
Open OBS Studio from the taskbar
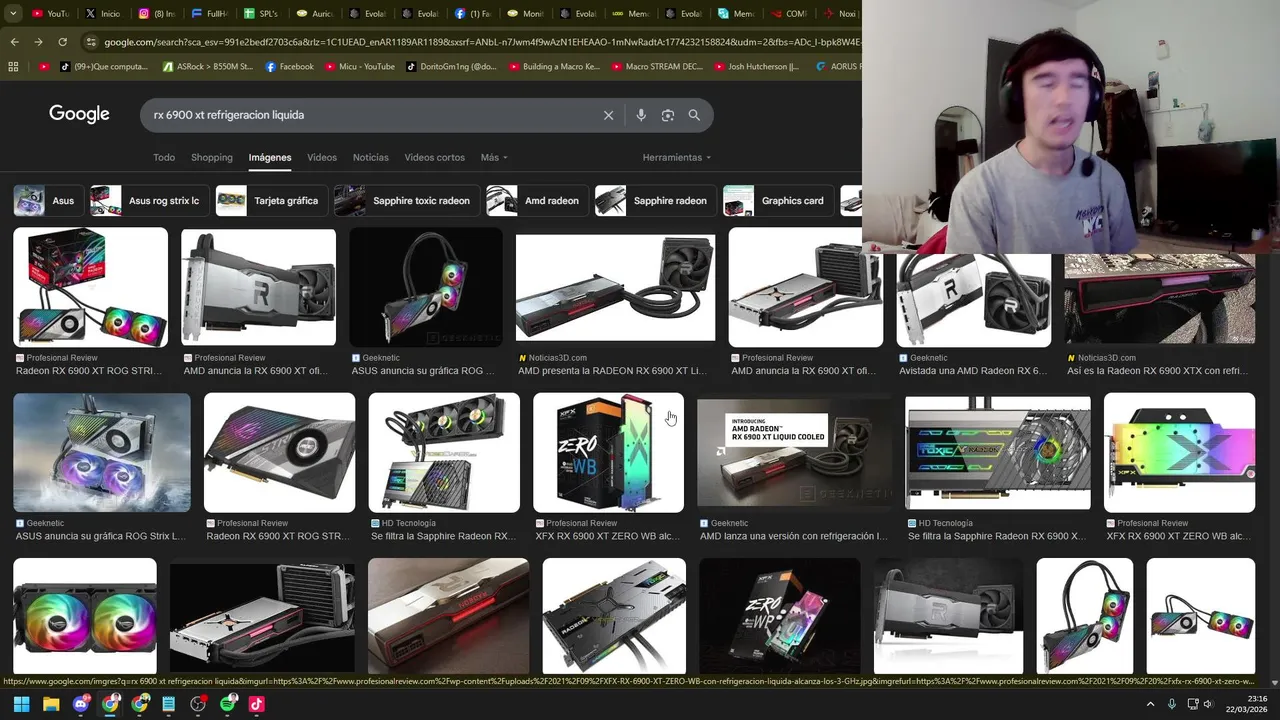198,704
